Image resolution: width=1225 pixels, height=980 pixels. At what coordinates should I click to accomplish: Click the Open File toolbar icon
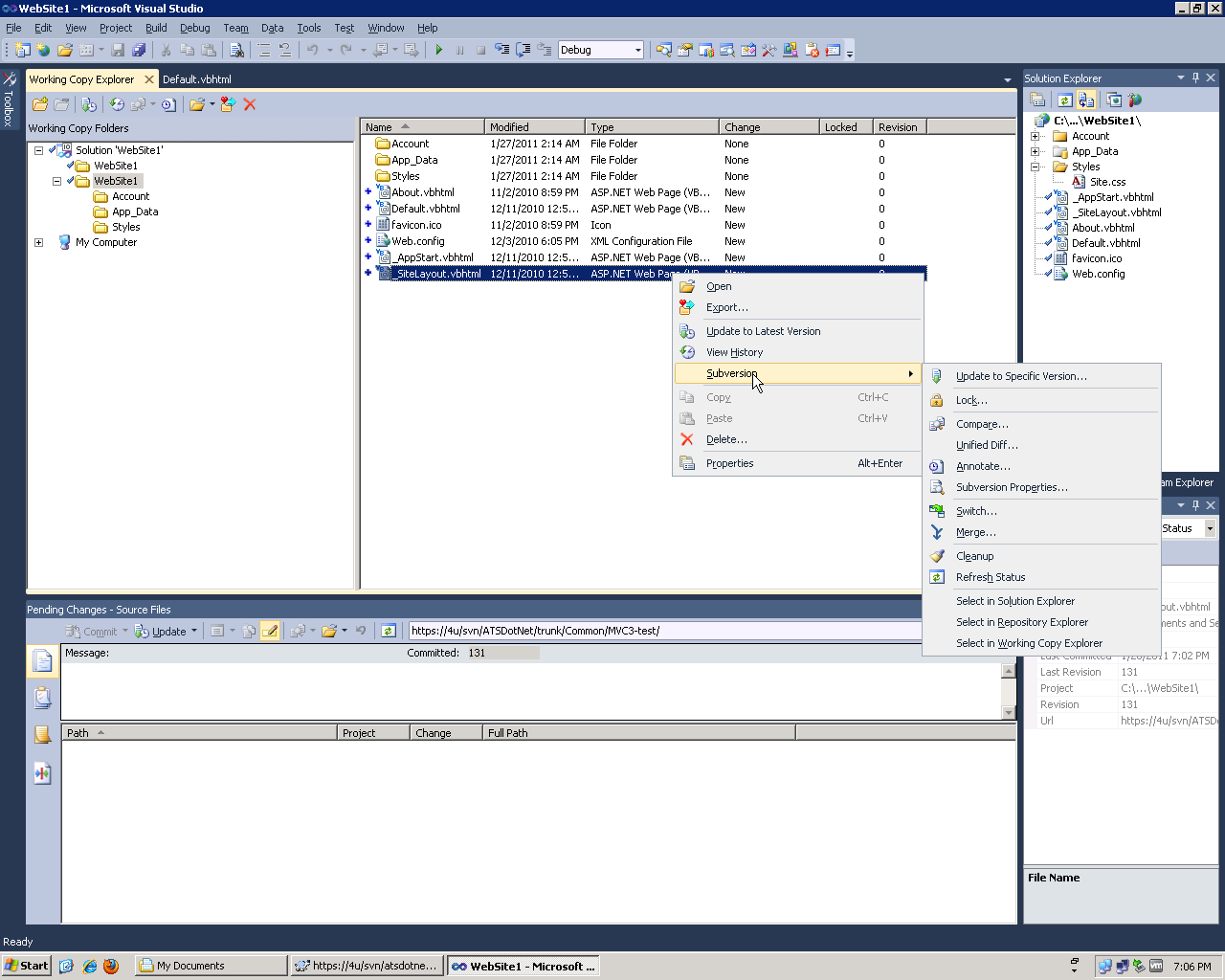click(x=65, y=50)
